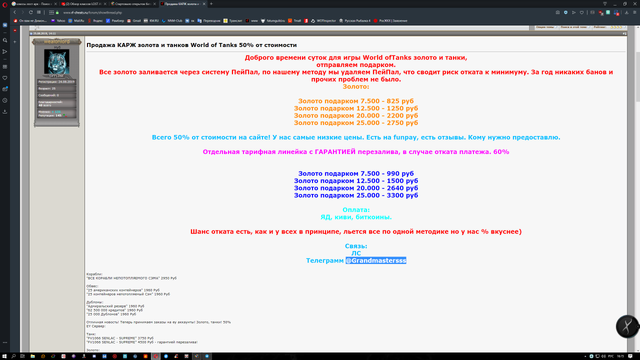Click the heart bookmark icon in address bar

tap(582, 13)
